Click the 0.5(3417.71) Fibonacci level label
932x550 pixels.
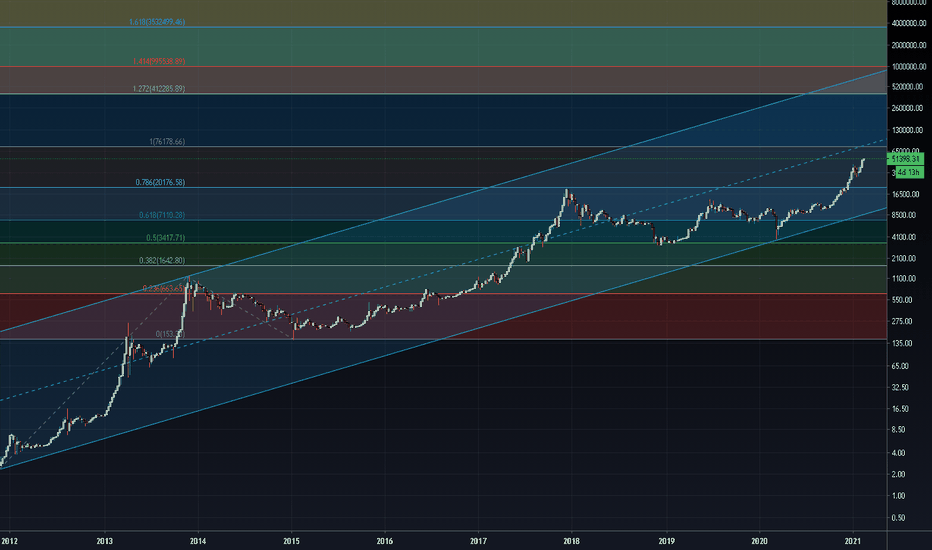165,238
